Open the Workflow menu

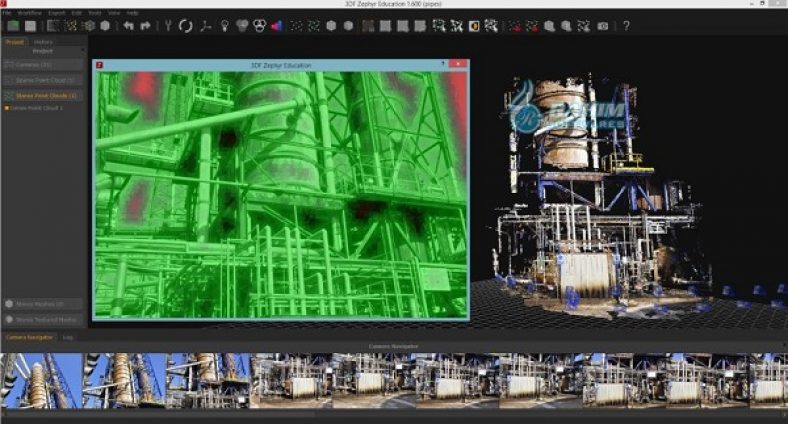[30, 13]
